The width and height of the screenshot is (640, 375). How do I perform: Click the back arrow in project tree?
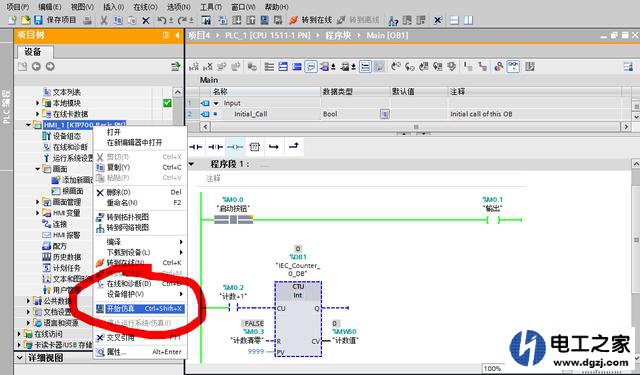36,66
